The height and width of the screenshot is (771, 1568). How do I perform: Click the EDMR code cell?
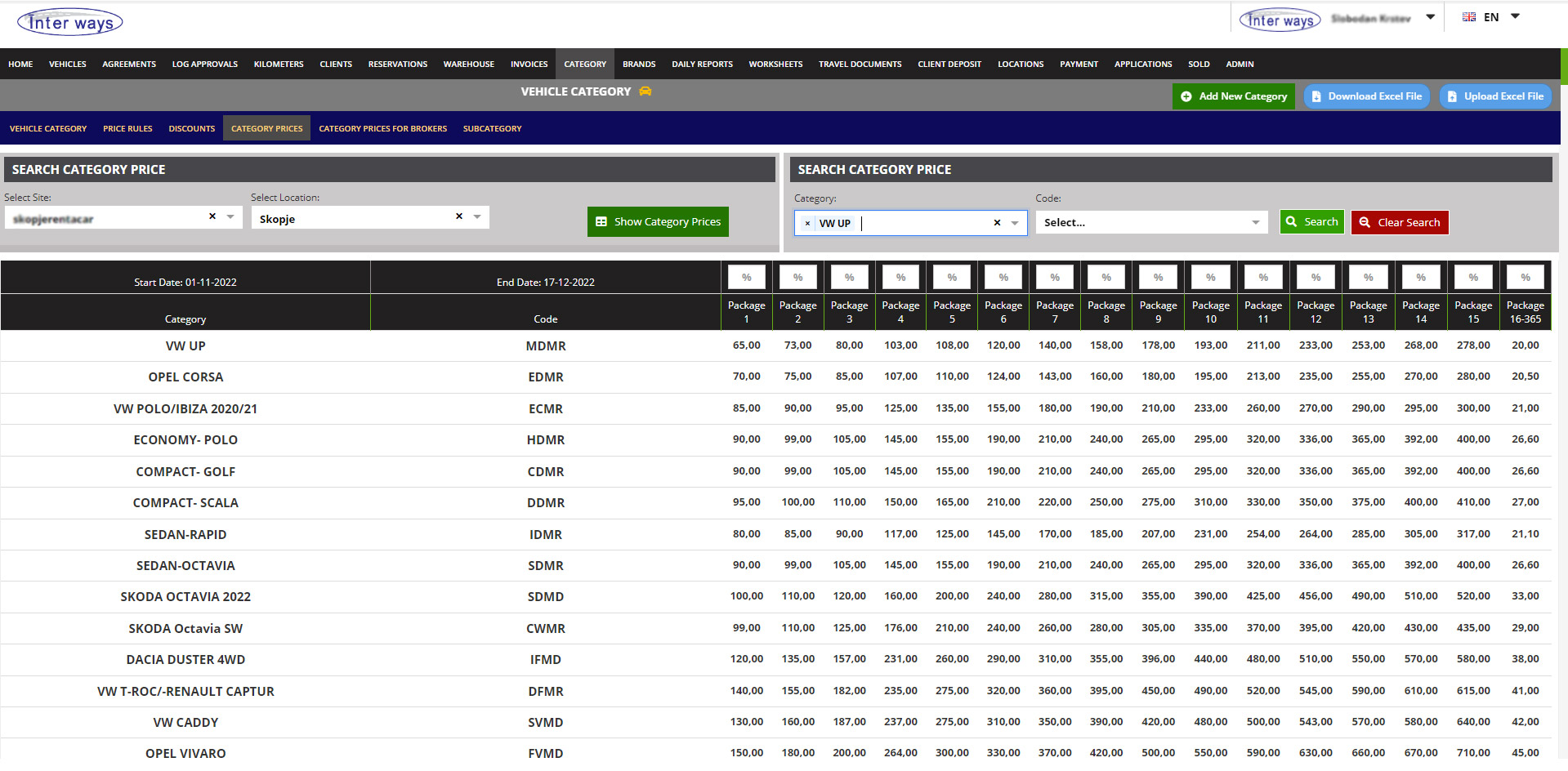[x=546, y=377]
